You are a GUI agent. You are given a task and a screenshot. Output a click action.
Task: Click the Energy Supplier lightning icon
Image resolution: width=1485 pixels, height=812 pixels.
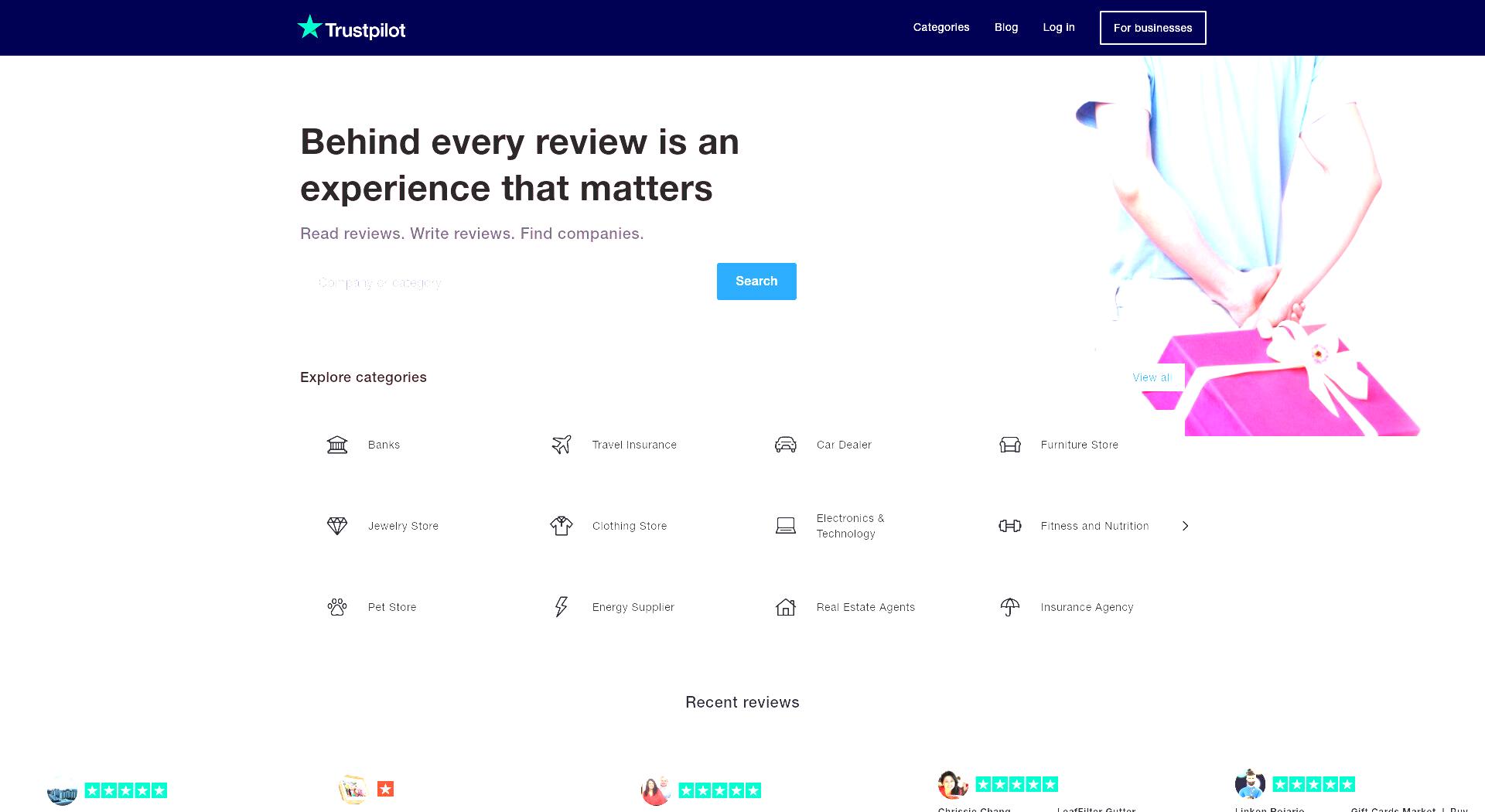point(562,607)
